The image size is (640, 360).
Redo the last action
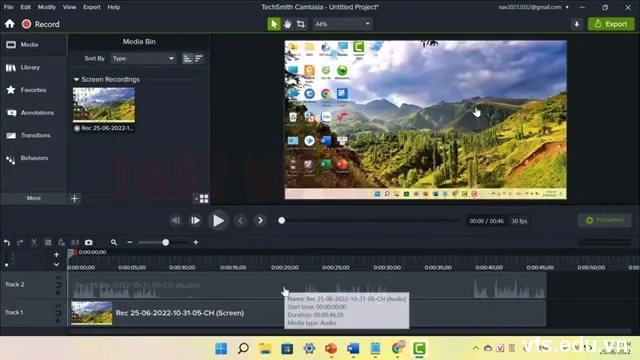tap(20, 242)
